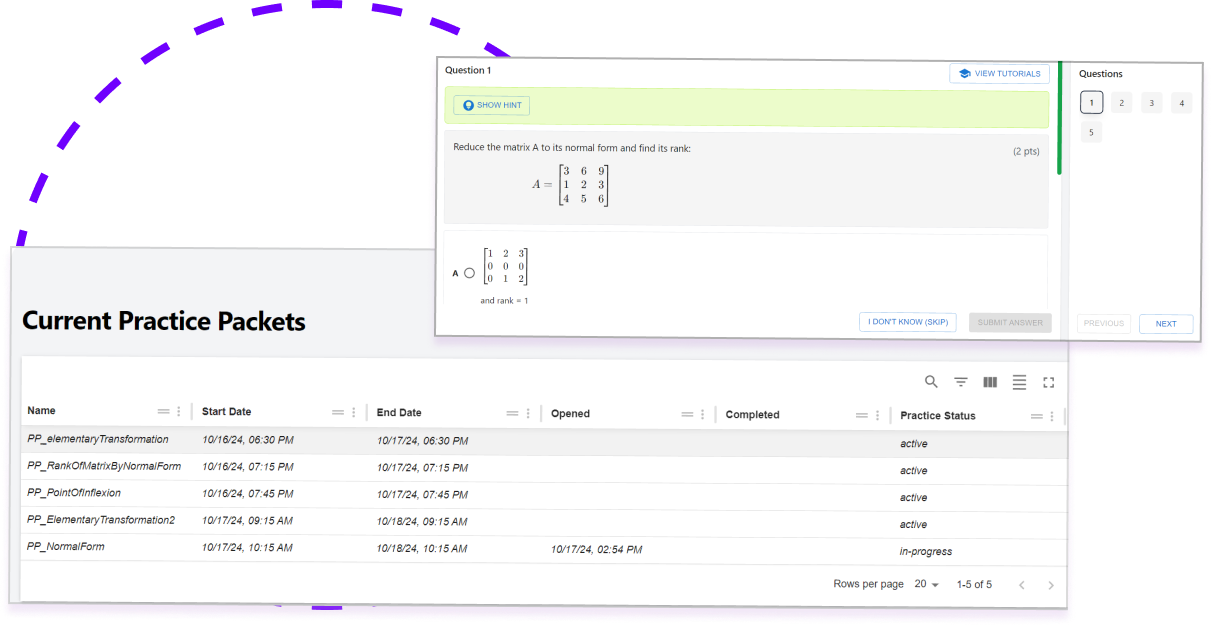The height and width of the screenshot is (627, 1212).
Task: Open the End Date column actions menu
Action: pos(528,413)
